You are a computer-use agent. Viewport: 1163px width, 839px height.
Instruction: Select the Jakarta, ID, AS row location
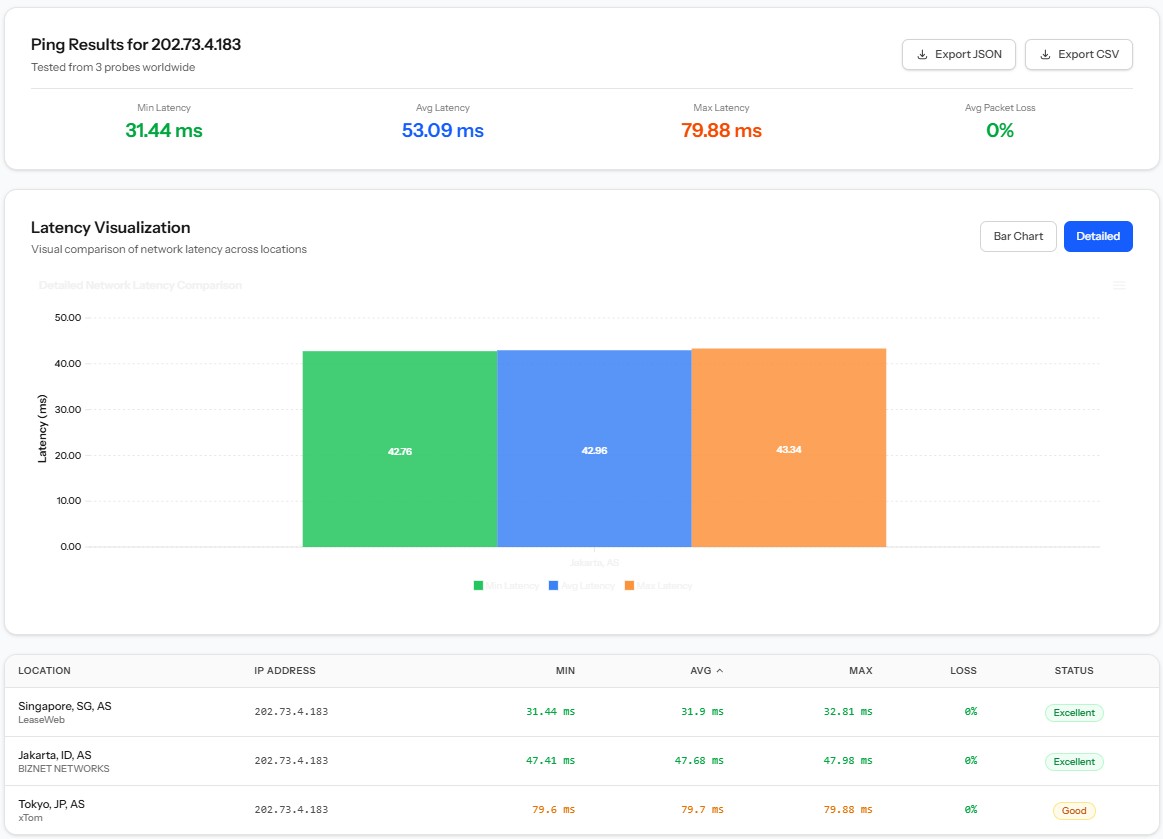click(55, 755)
